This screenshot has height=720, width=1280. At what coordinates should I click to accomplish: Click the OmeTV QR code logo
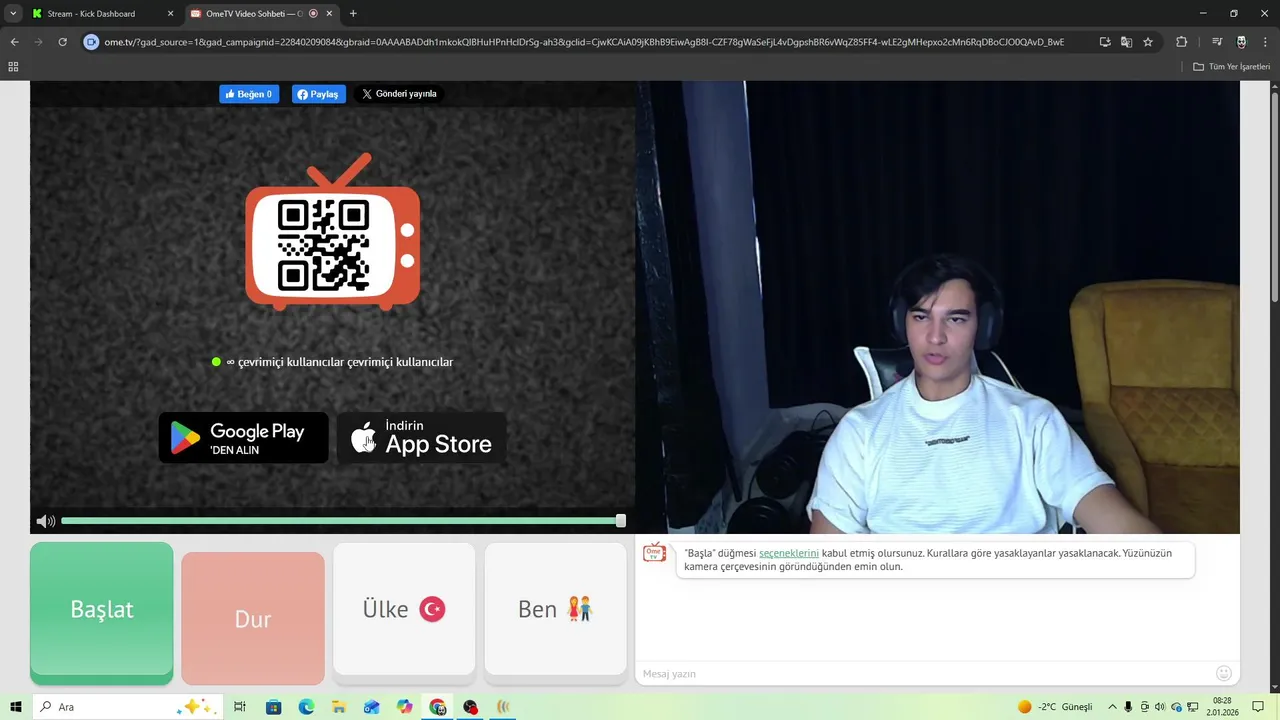[332, 232]
